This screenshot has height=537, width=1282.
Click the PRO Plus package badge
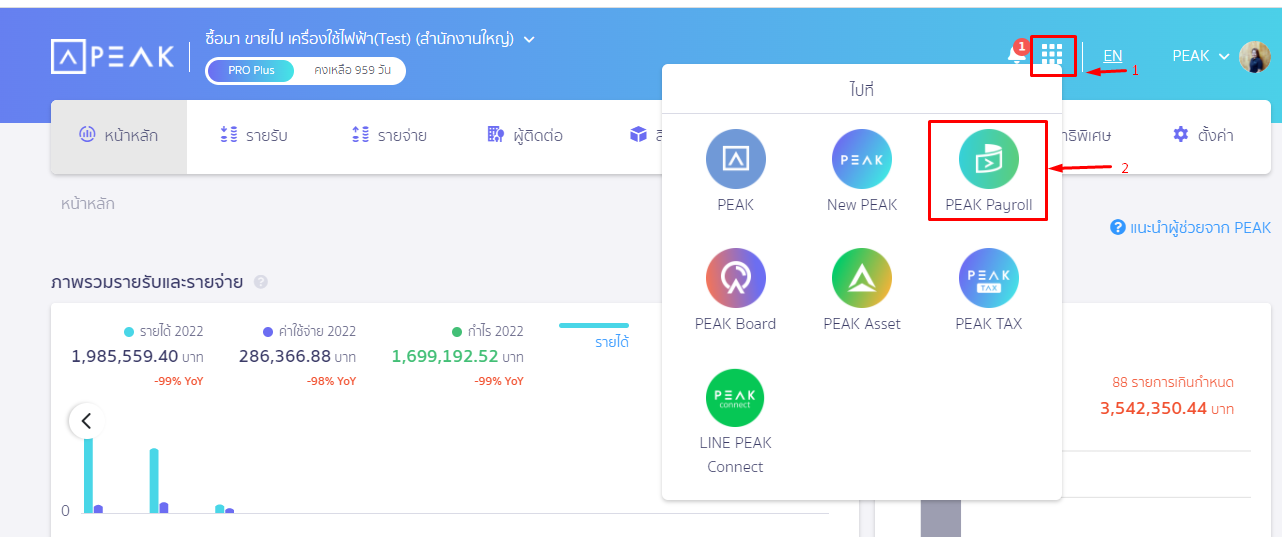251,70
